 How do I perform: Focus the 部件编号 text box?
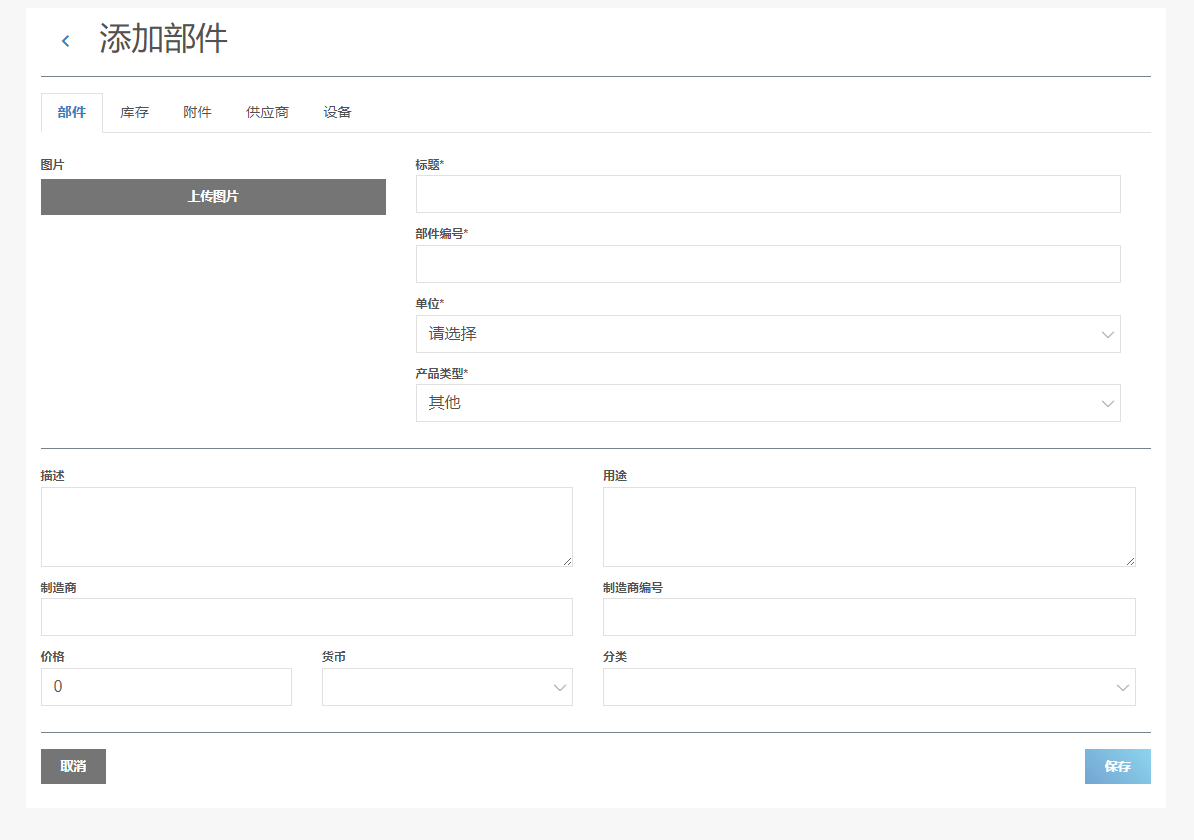tap(767, 264)
